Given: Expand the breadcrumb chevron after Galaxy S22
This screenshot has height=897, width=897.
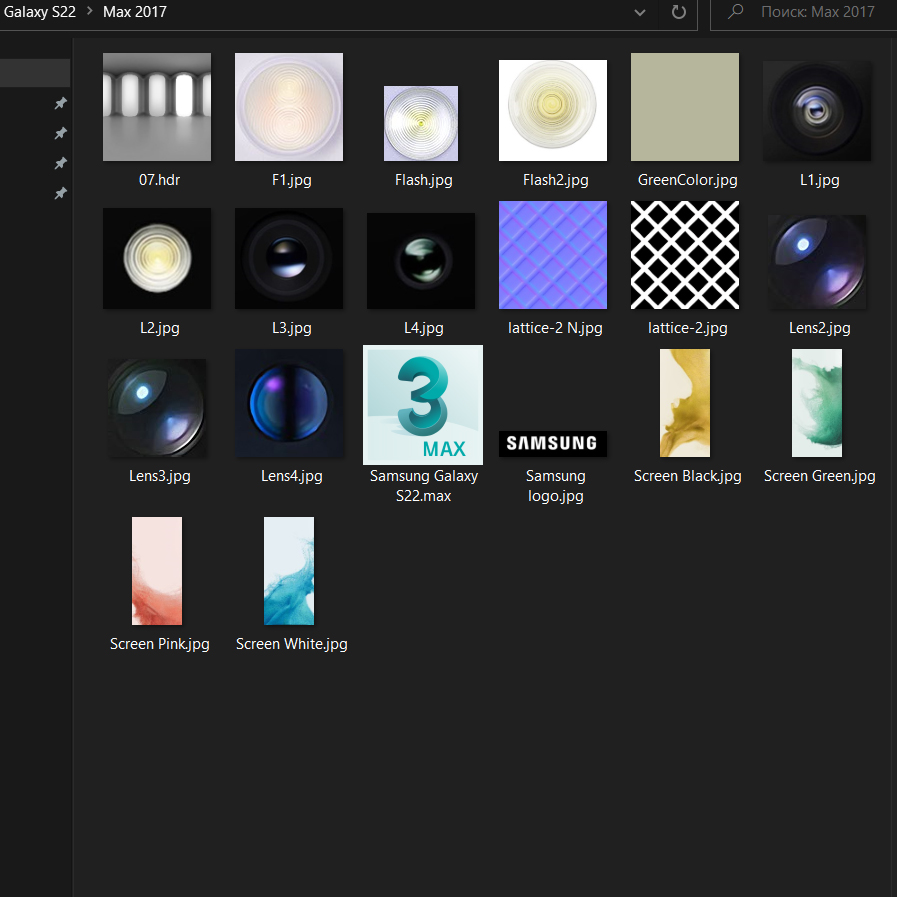Looking at the screenshot, I should 89,13.
